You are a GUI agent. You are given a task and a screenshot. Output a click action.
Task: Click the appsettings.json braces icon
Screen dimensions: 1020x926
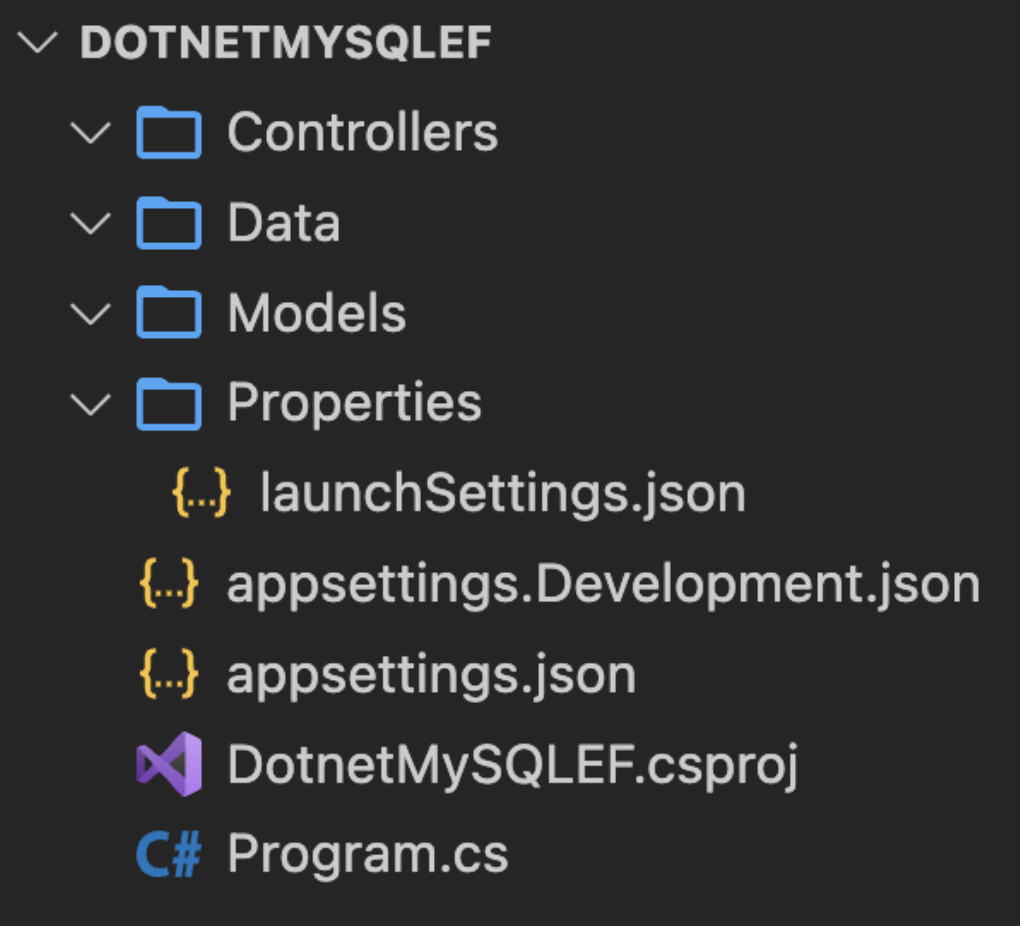[169, 675]
